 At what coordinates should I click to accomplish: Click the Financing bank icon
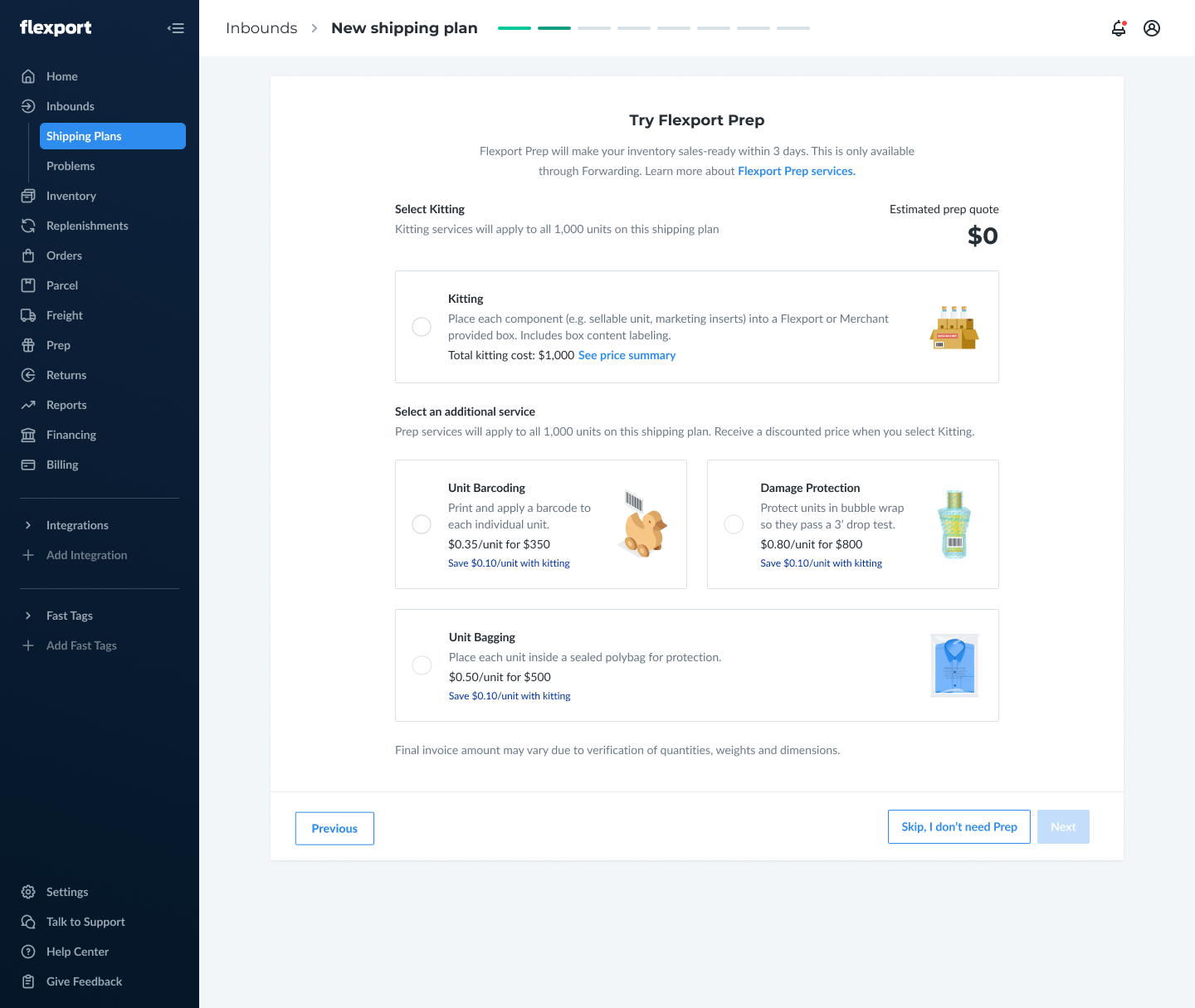coord(28,435)
